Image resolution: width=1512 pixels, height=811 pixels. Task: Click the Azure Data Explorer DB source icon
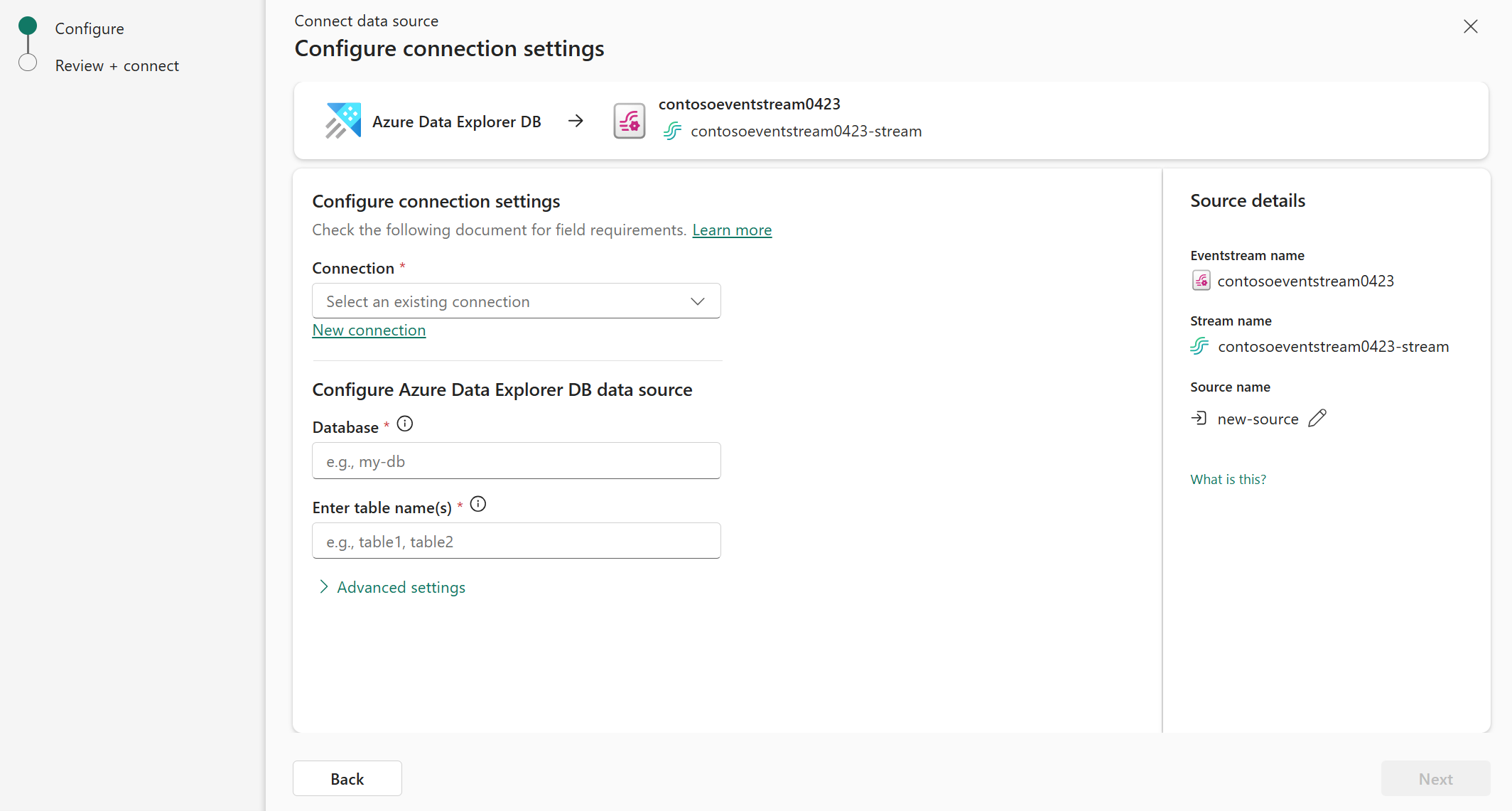click(342, 120)
